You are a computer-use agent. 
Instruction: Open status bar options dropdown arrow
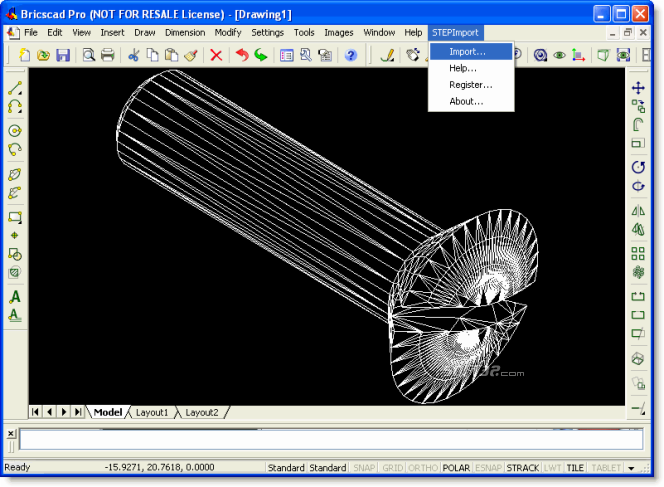pos(631,468)
